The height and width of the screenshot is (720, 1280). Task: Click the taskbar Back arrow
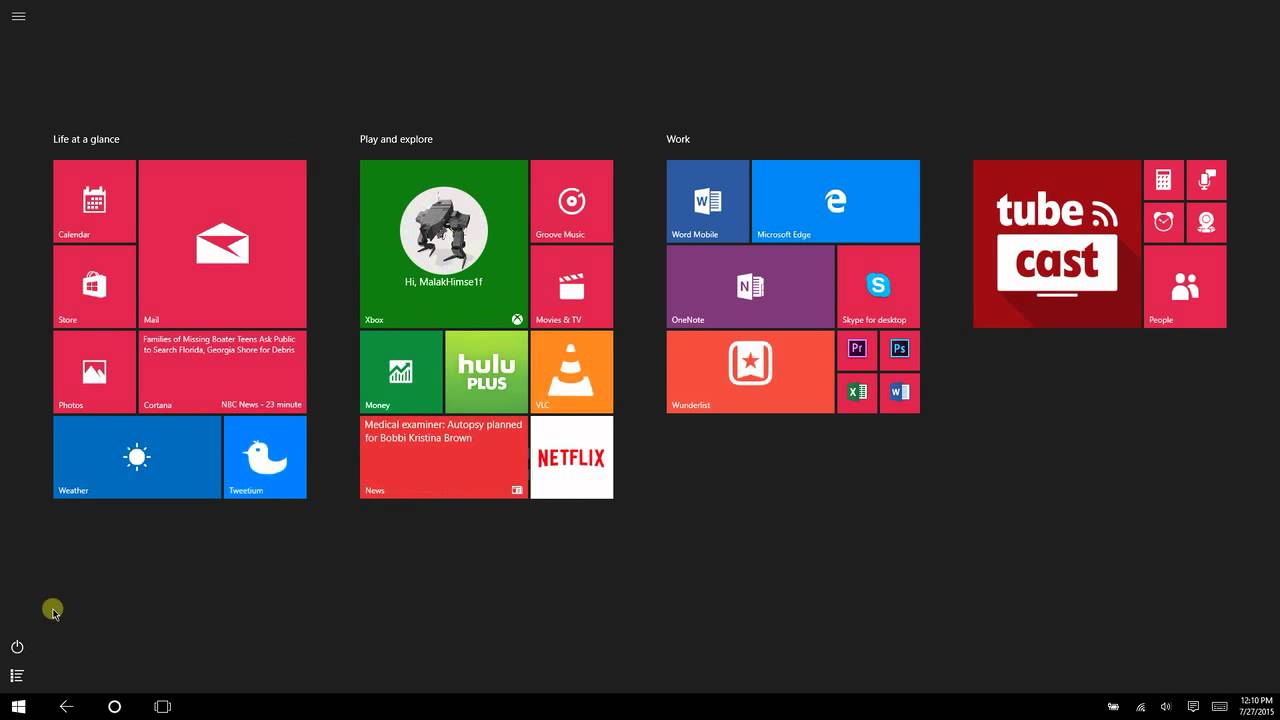coord(66,707)
